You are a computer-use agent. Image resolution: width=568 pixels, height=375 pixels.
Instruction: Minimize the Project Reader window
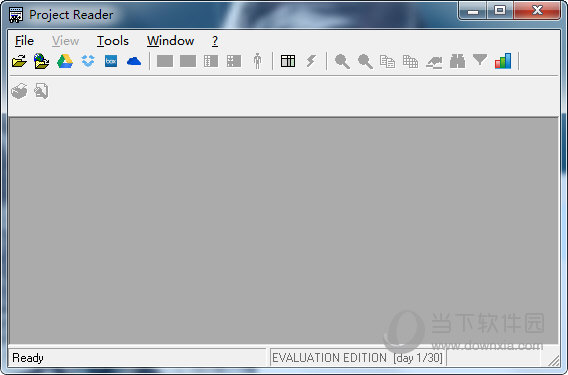[473, 11]
